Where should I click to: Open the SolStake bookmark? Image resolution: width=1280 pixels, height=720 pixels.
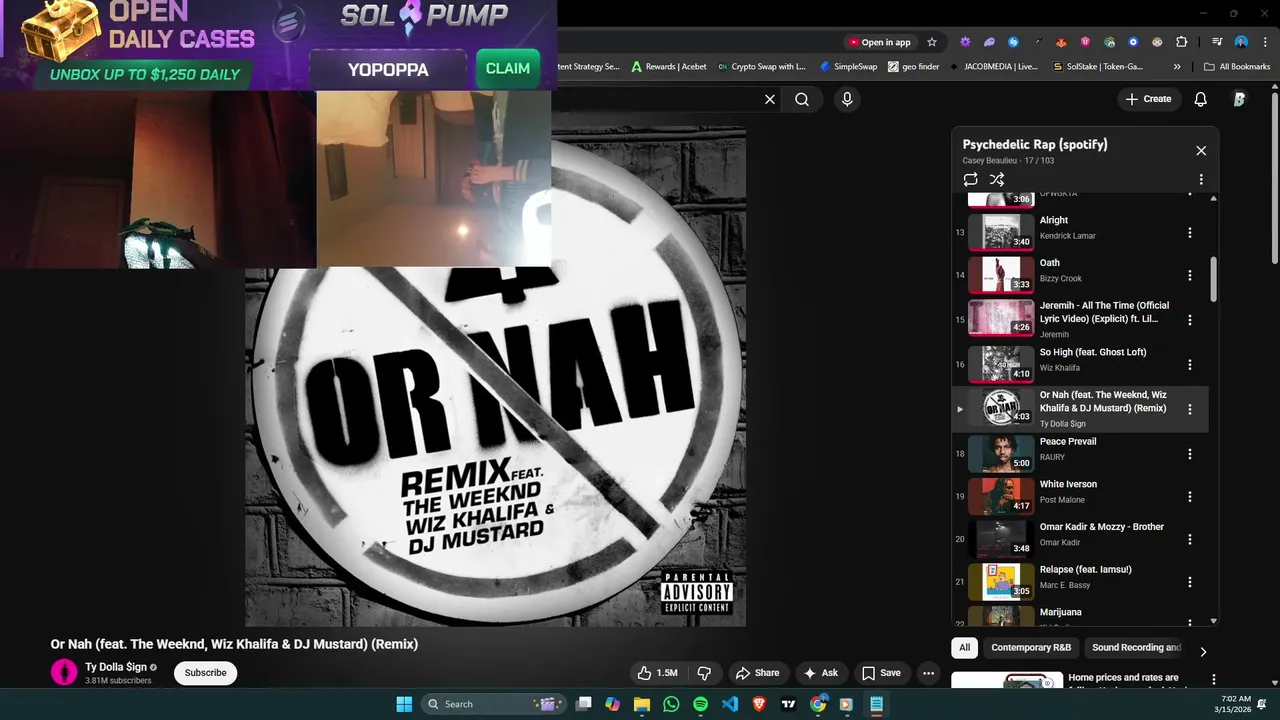coord(1097,67)
